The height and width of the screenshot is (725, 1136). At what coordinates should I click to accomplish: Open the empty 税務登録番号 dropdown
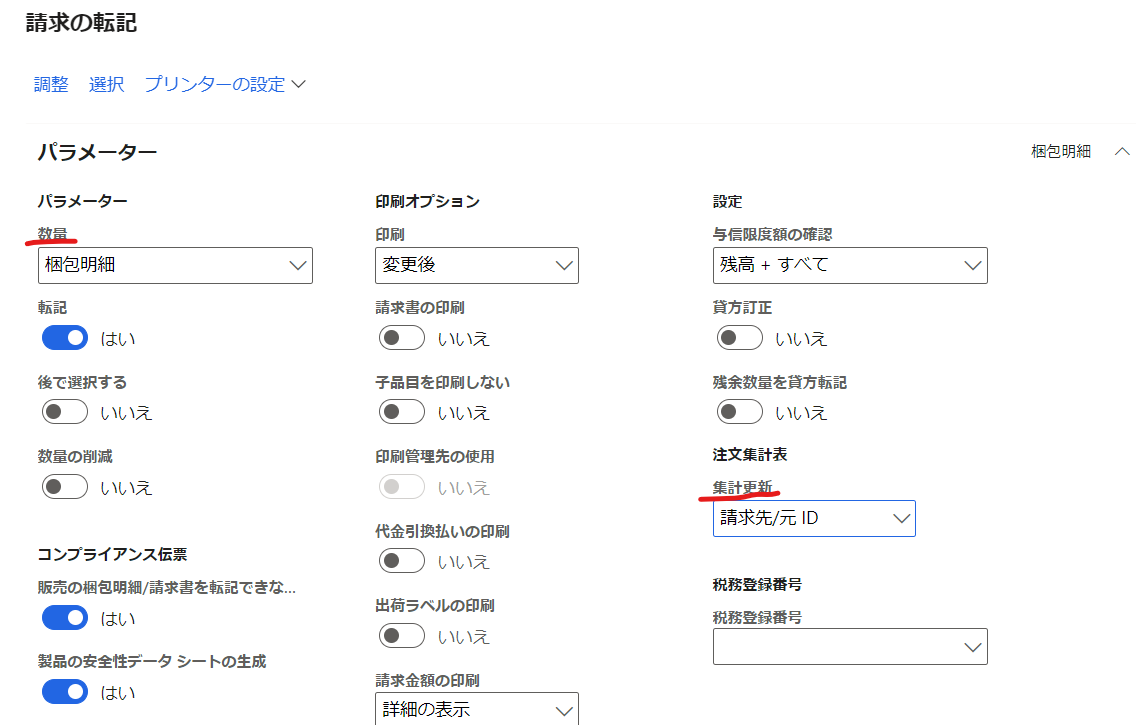pos(850,647)
